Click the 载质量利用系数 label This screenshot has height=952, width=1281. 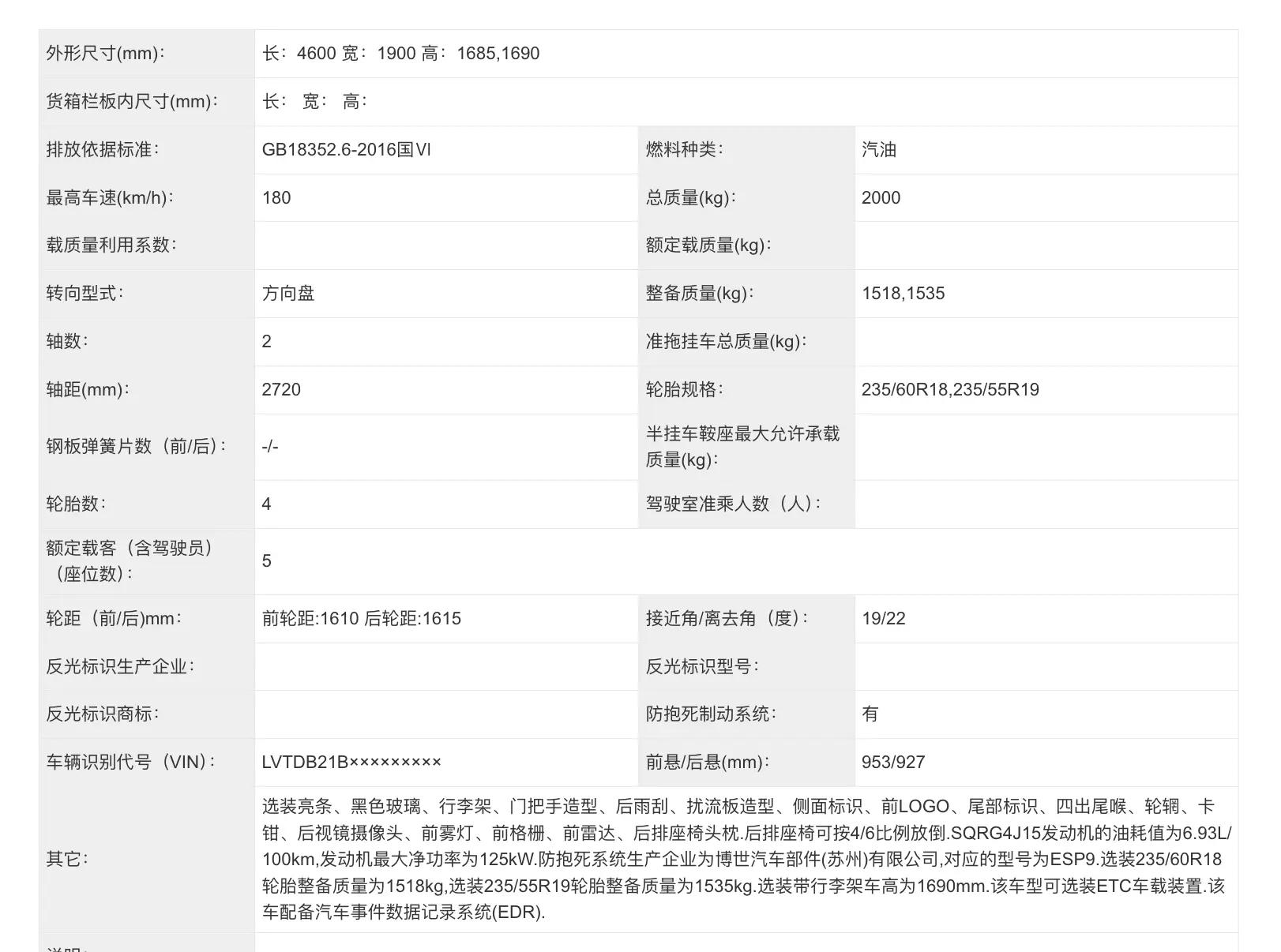click(111, 245)
